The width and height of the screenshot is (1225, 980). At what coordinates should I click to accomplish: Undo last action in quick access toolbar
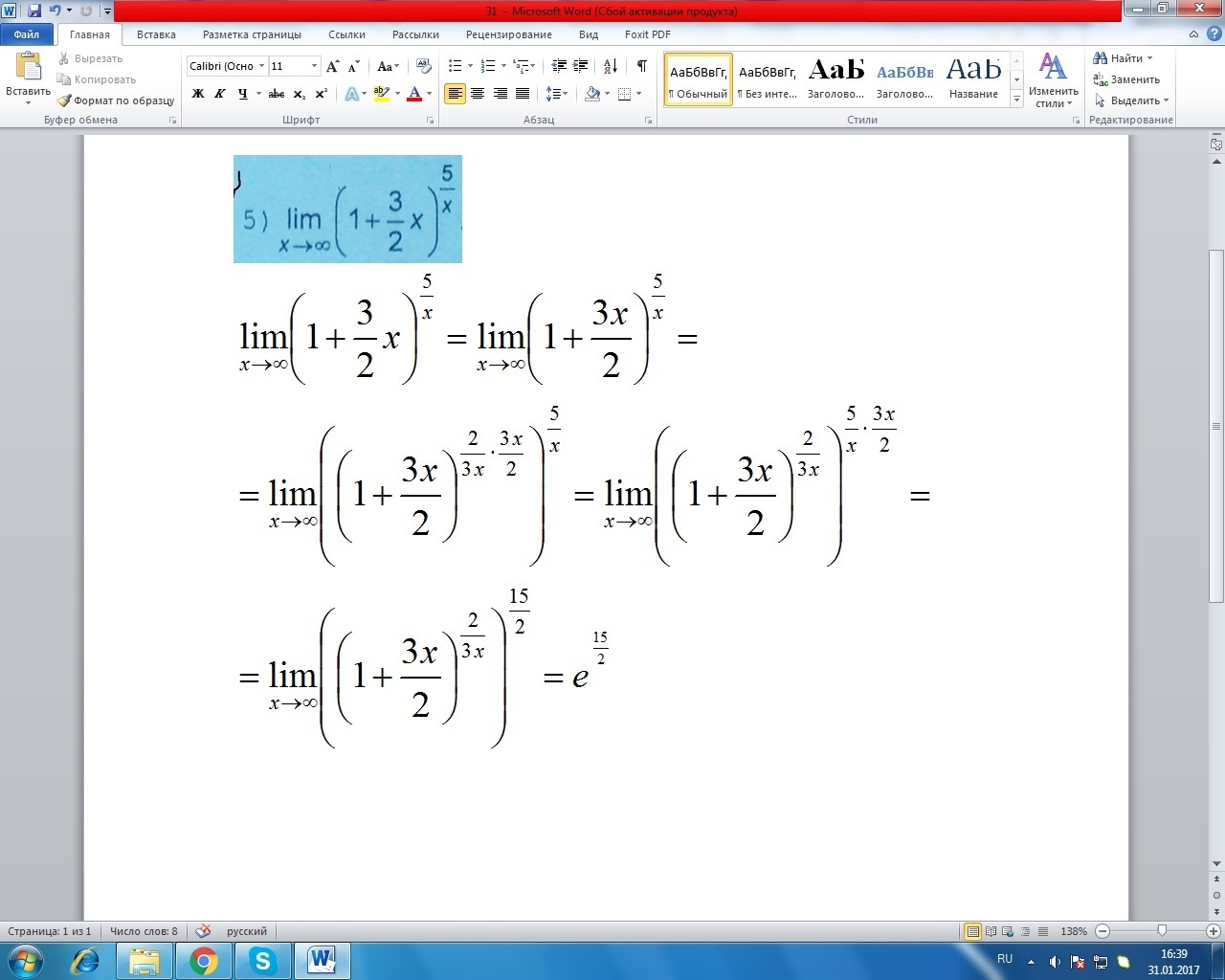[55, 11]
